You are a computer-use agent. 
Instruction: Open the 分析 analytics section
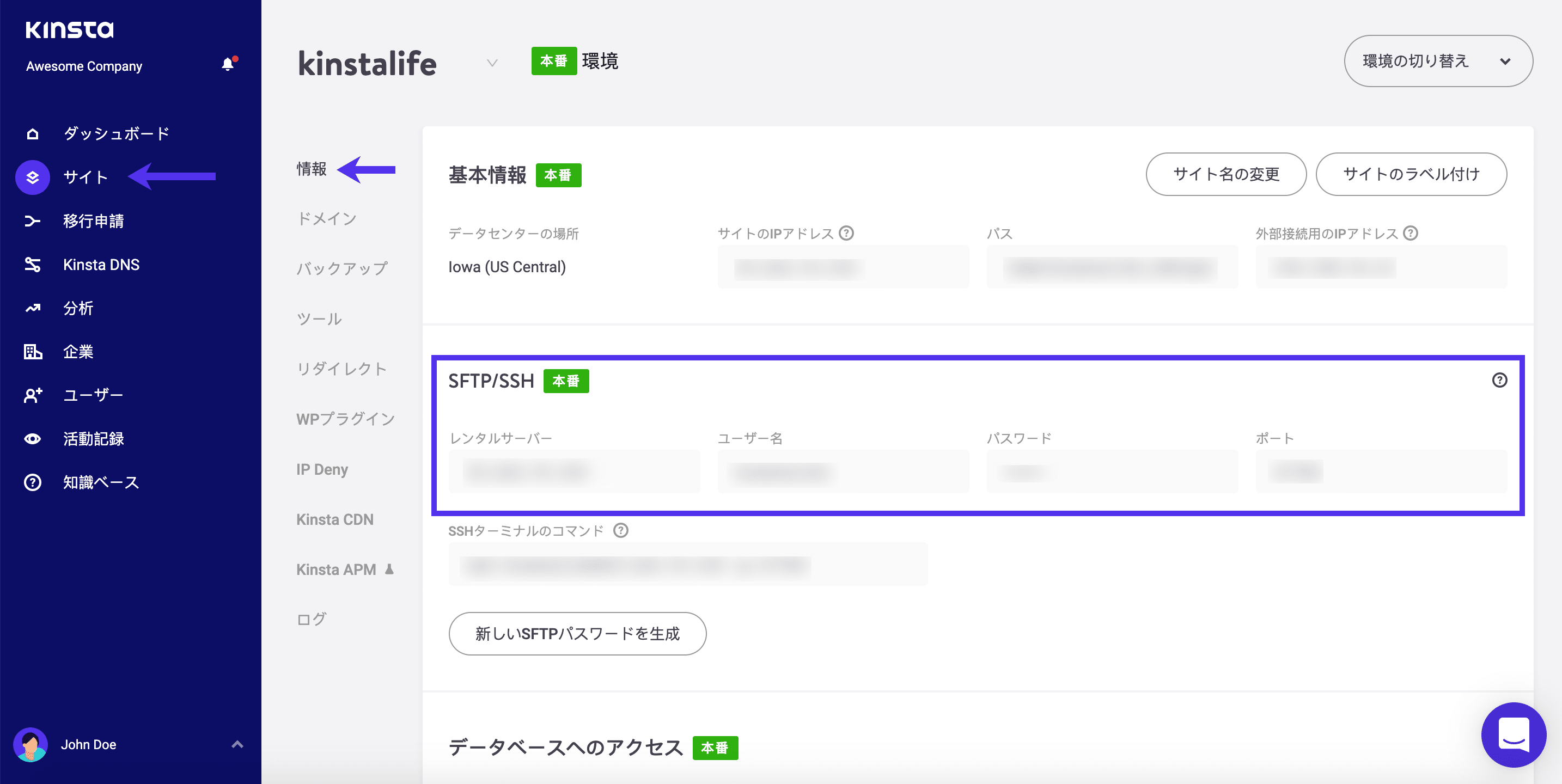[x=78, y=308]
